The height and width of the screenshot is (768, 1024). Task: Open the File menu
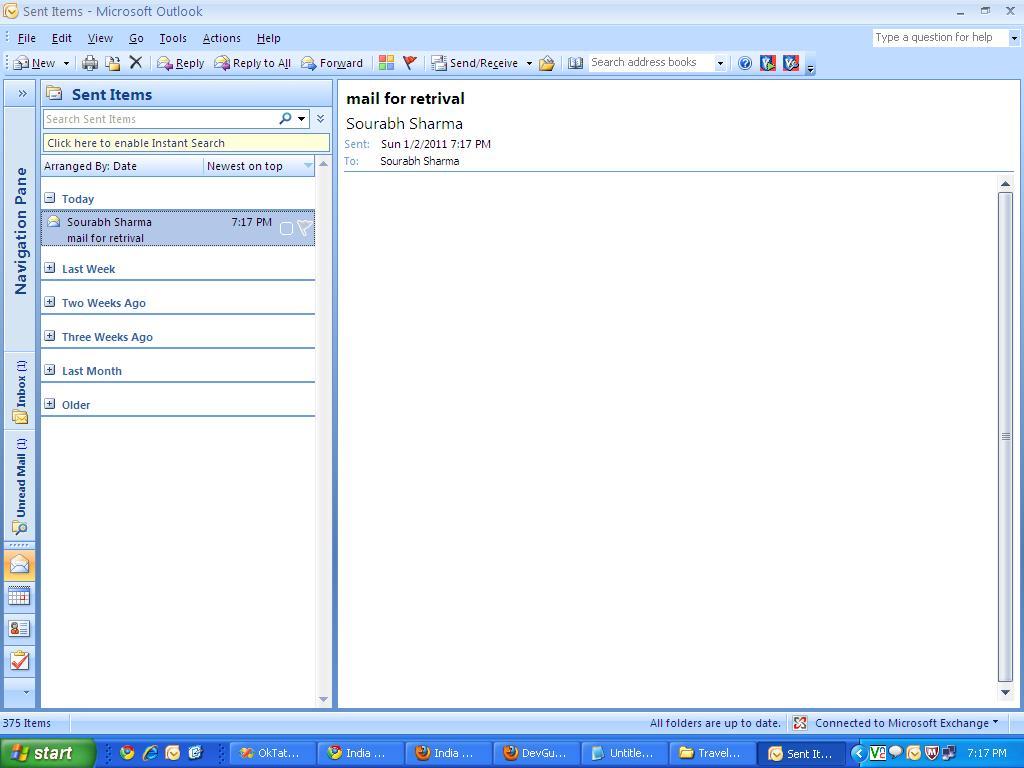(27, 38)
